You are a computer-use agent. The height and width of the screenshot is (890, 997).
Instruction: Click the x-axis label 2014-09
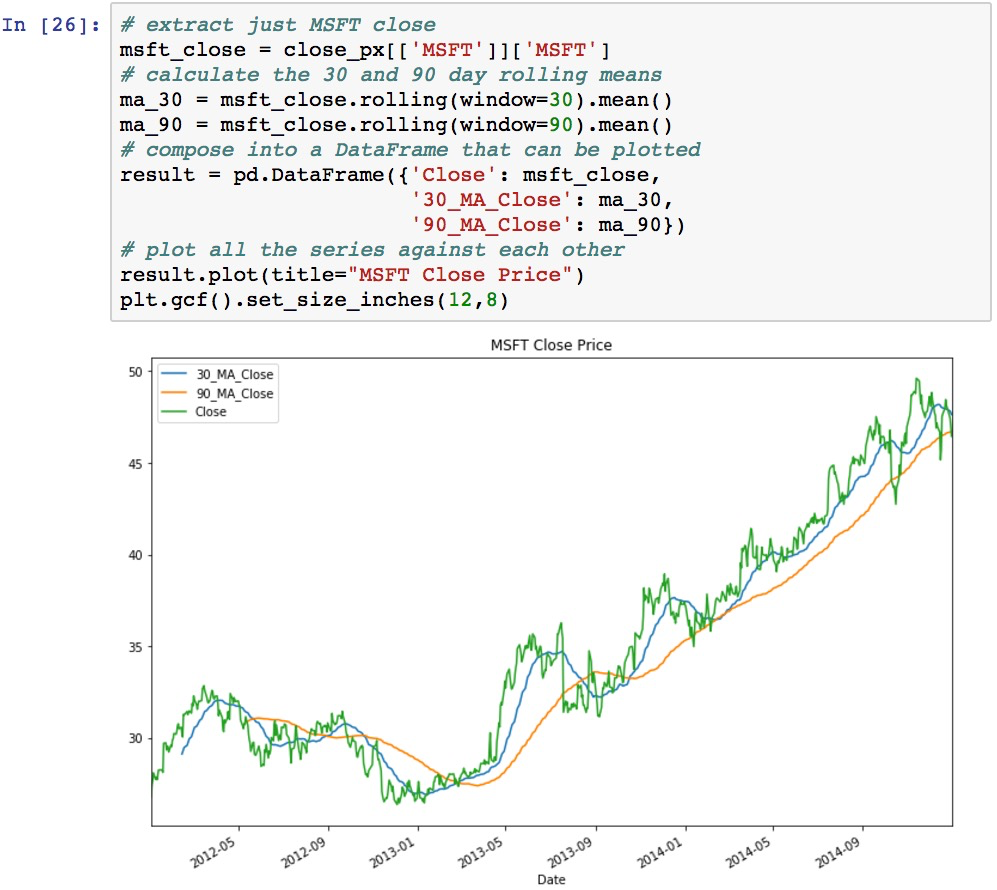[x=837, y=852]
